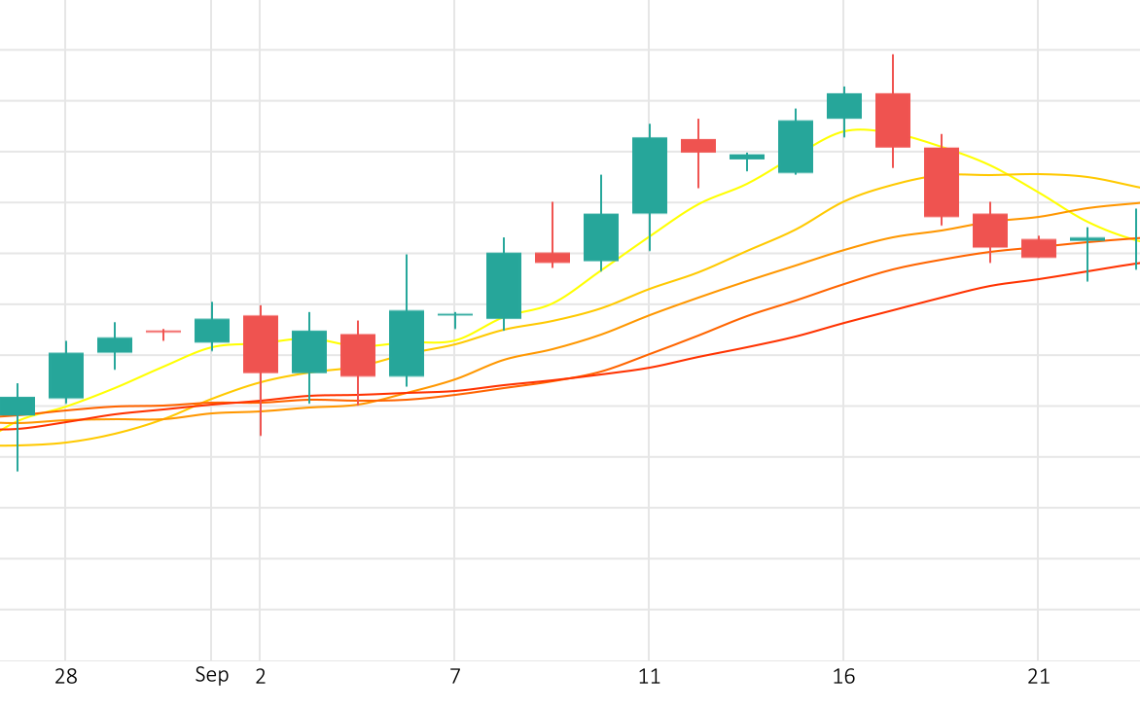Viewport: 1140px width, 710px height.
Task: Select the tiny red doji before Sep
Action: (163, 331)
